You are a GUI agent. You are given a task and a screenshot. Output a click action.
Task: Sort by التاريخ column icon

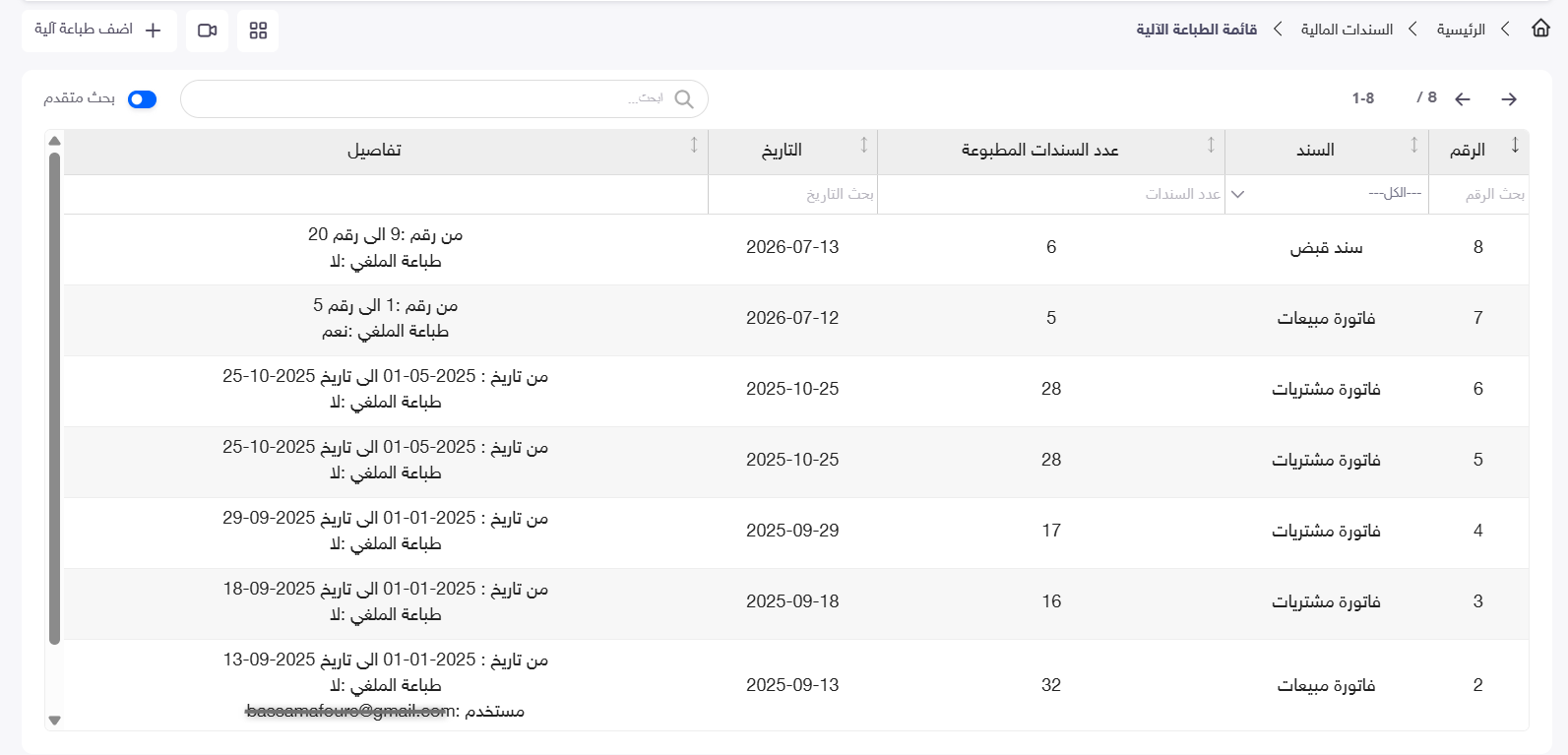coord(864,146)
